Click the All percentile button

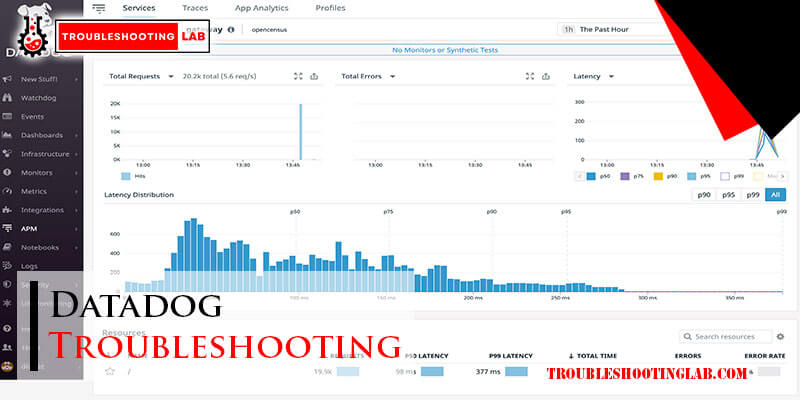pos(775,195)
